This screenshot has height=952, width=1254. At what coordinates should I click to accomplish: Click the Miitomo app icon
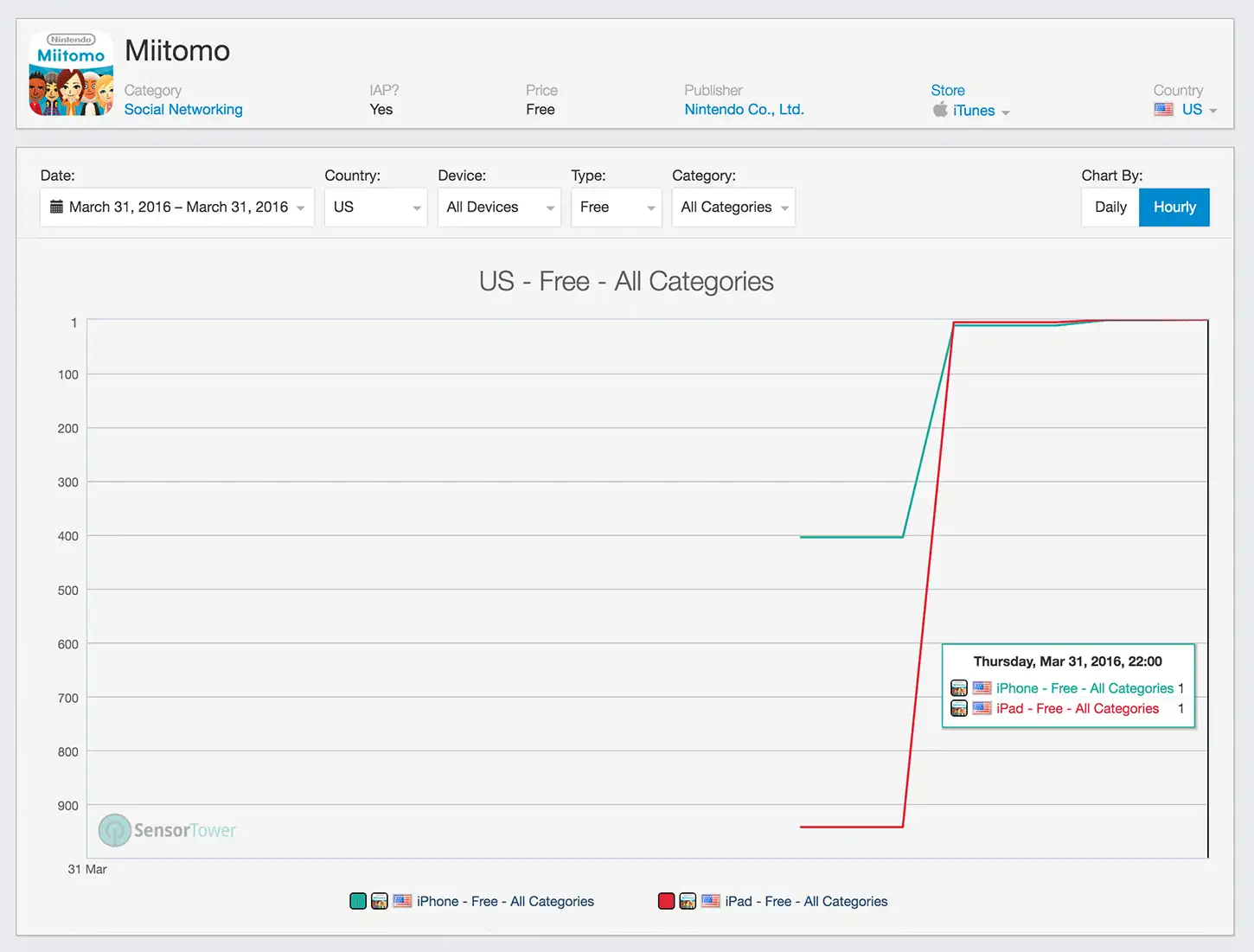(x=71, y=73)
